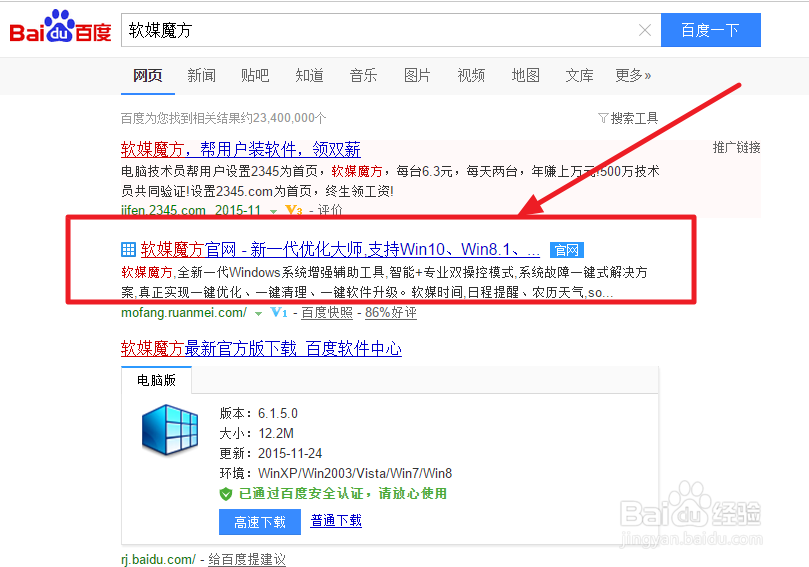Open the 文库 tab
Viewport: 809px width, 567px height.
point(579,76)
